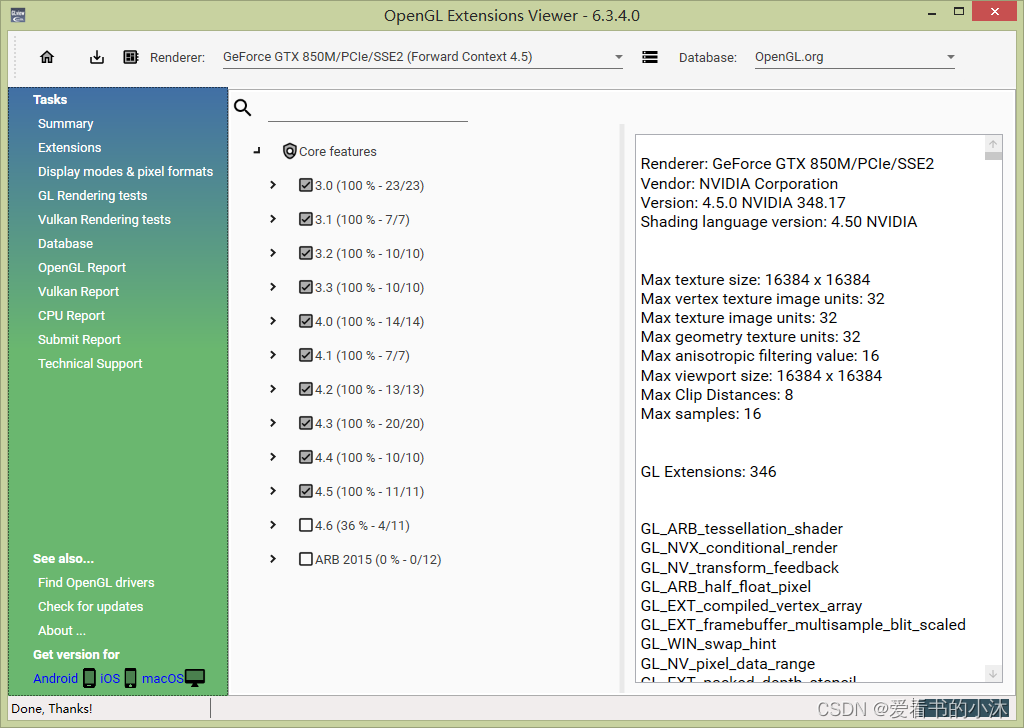
Task: Open the Vulkan Report
Action: point(78,292)
